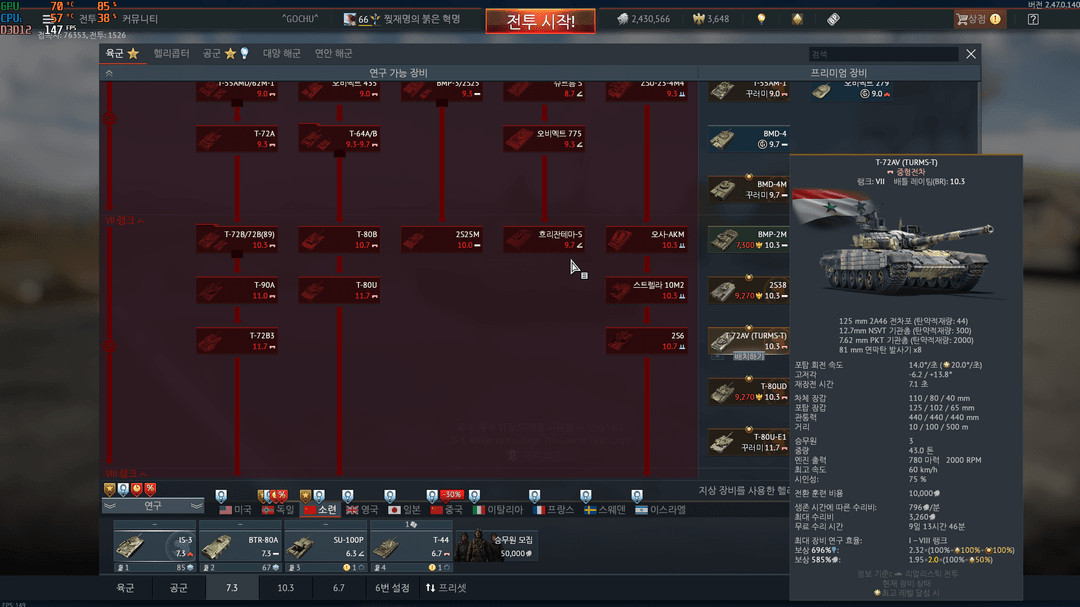The height and width of the screenshot is (607, 1080).
Task: Select the T-80U vehicle in research tree
Action: coord(339,290)
